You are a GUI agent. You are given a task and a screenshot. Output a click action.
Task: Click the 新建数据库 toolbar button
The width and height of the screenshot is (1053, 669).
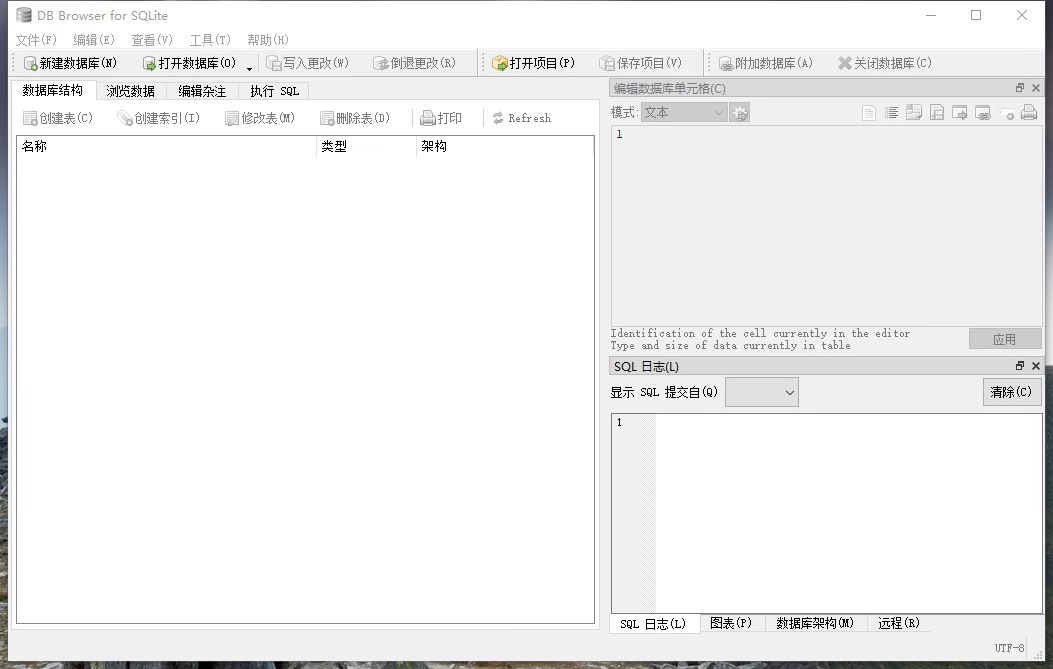(71, 63)
